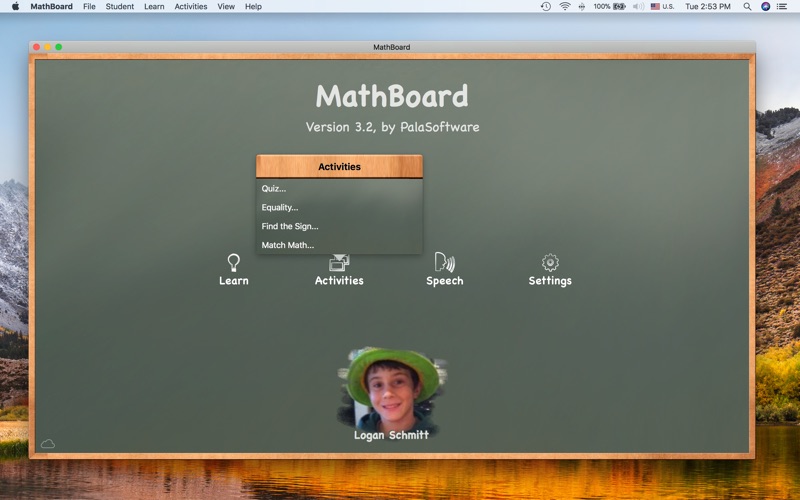Click the cloud sync icon
This screenshot has width=800, height=500.
(48, 443)
